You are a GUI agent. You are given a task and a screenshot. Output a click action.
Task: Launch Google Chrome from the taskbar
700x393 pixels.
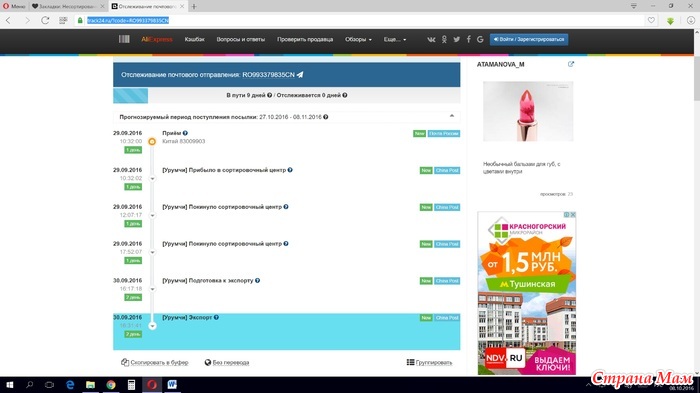tap(111, 385)
